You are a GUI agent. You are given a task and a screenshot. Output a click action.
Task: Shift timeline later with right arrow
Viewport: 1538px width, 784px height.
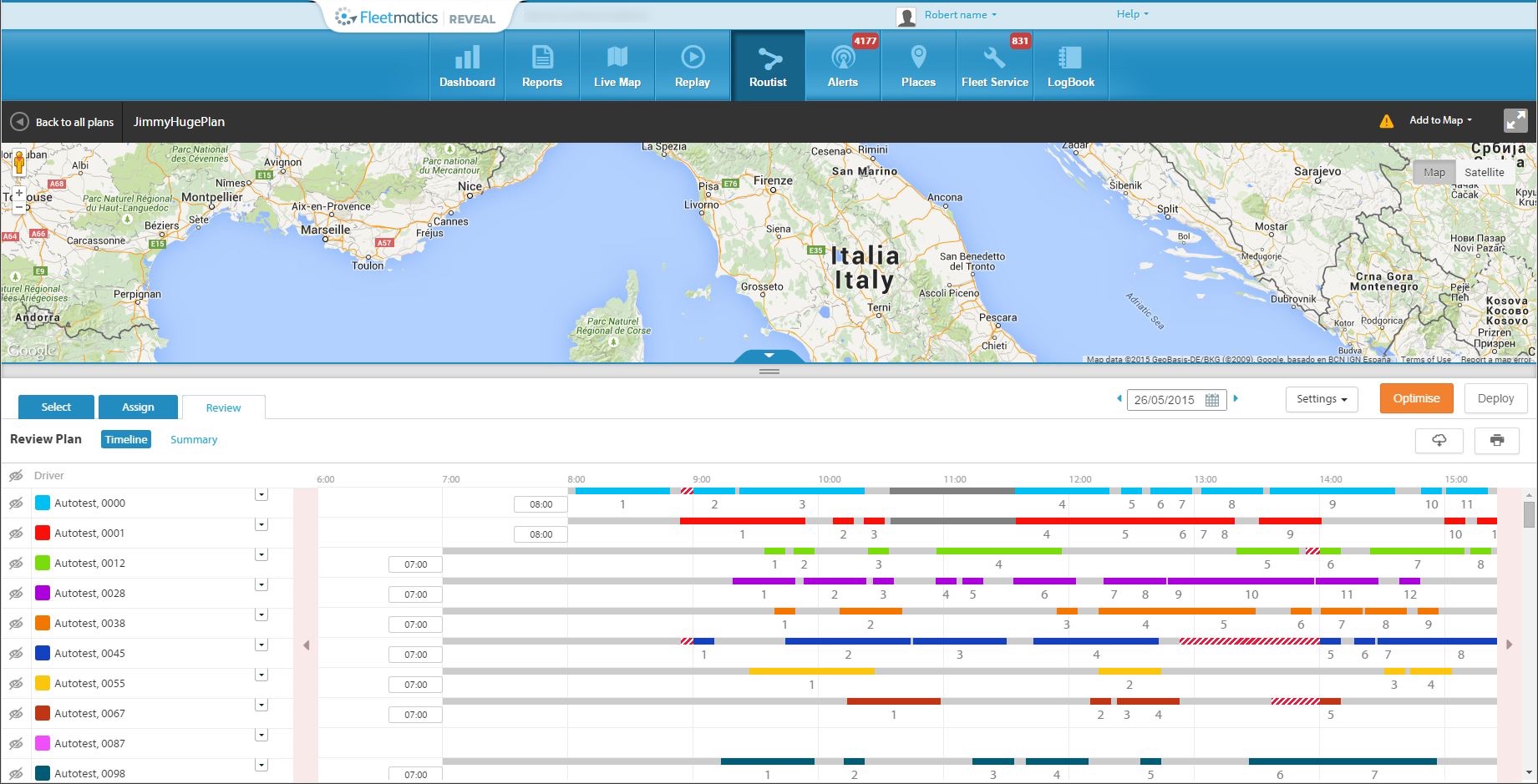[x=1509, y=645]
